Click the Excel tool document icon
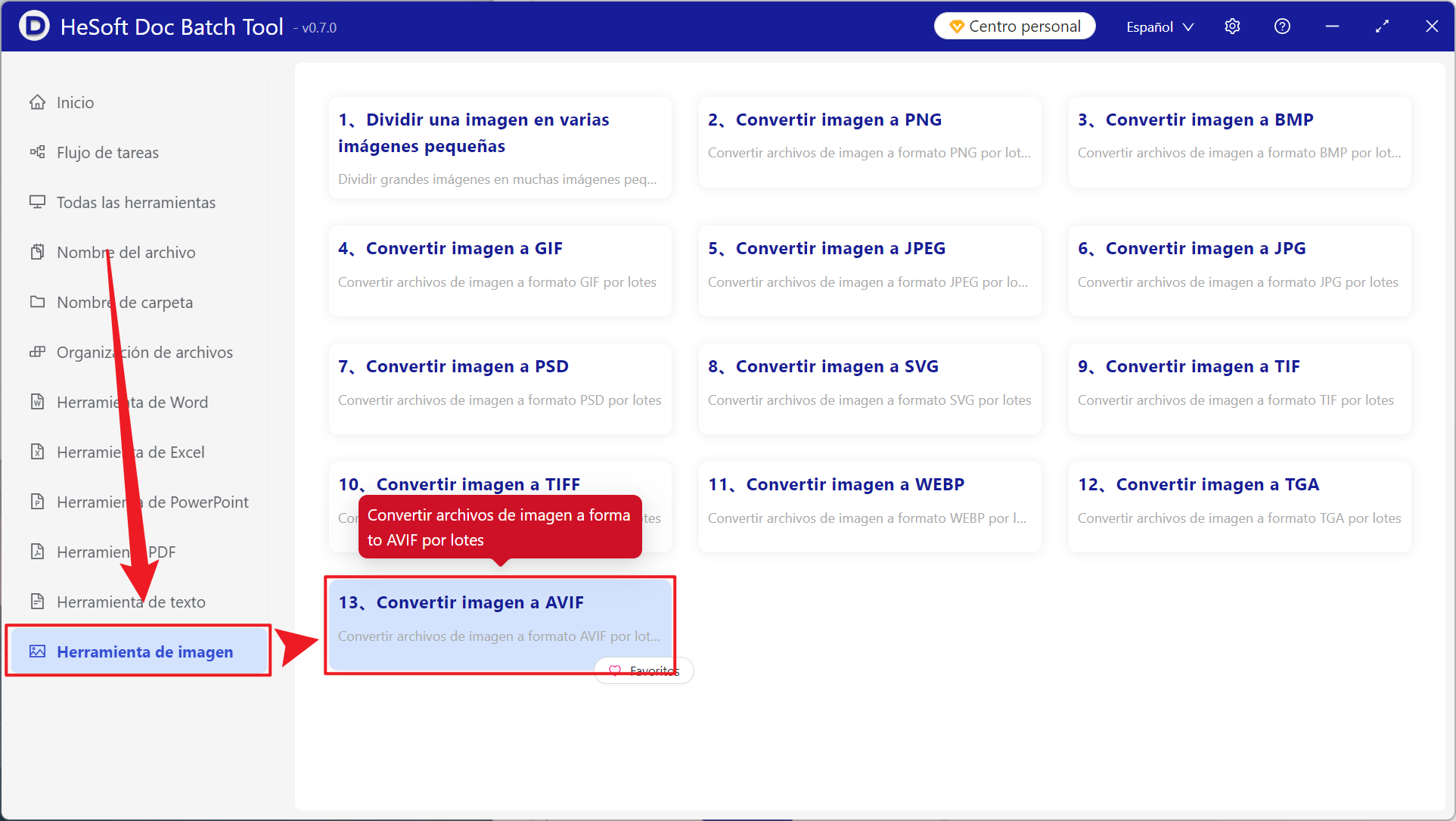 [37, 452]
